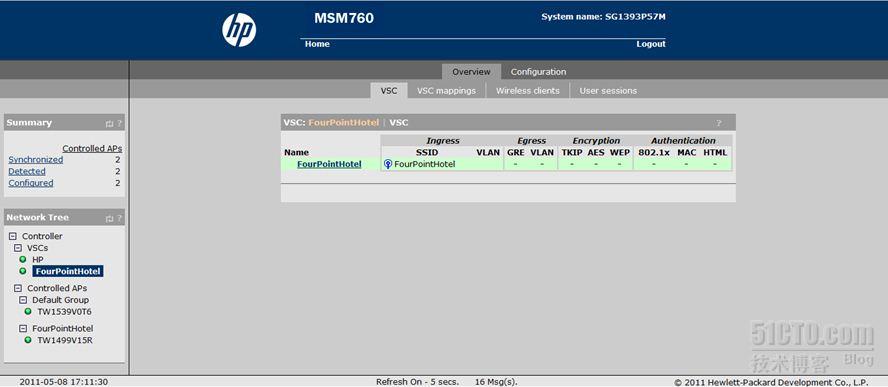Select the Controlled APs node label
888x387 pixels.
57,288
